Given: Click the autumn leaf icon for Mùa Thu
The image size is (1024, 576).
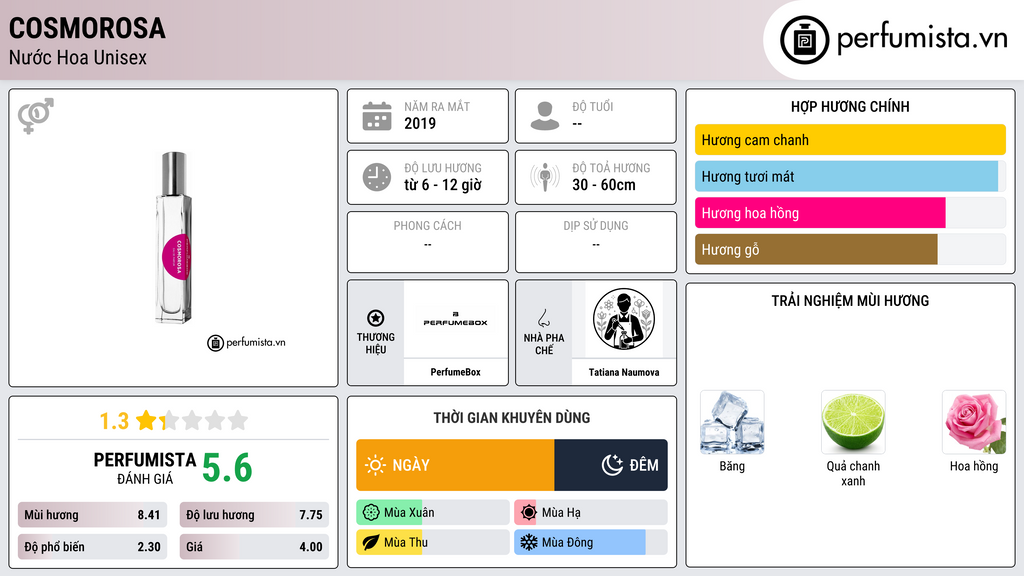Looking at the screenshot, I should tap(371, 542).
